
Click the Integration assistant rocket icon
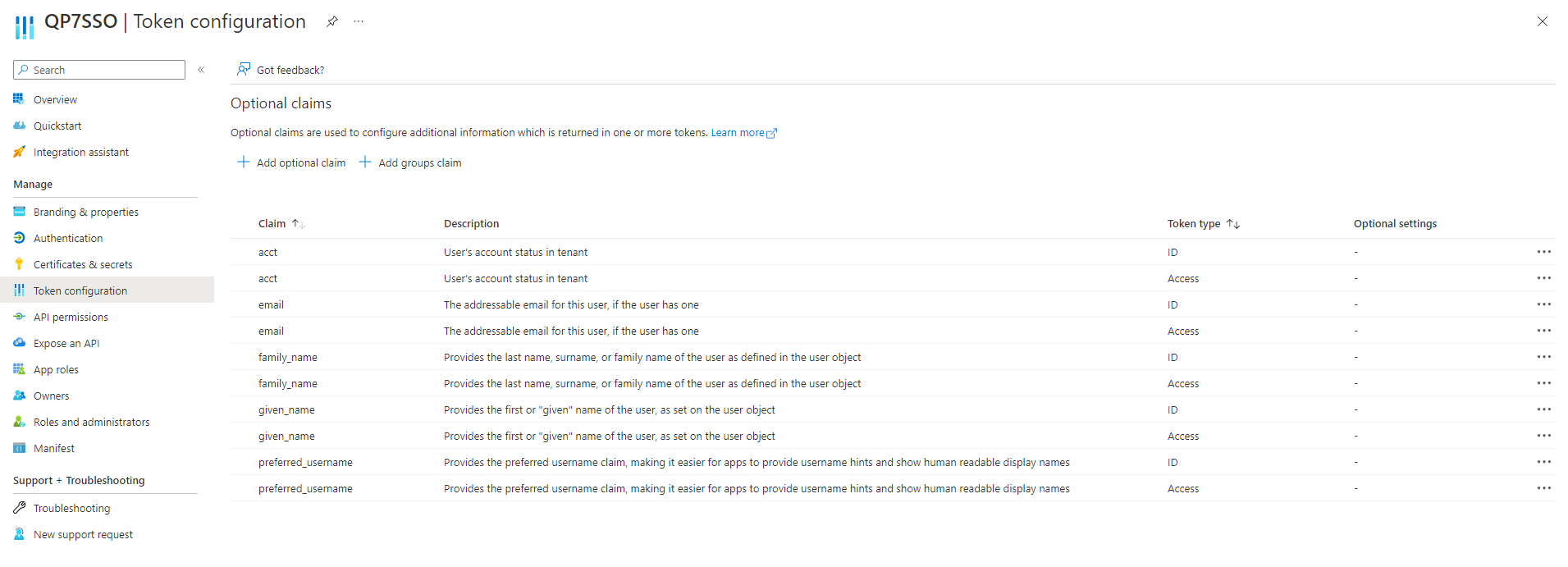[19, 152]
